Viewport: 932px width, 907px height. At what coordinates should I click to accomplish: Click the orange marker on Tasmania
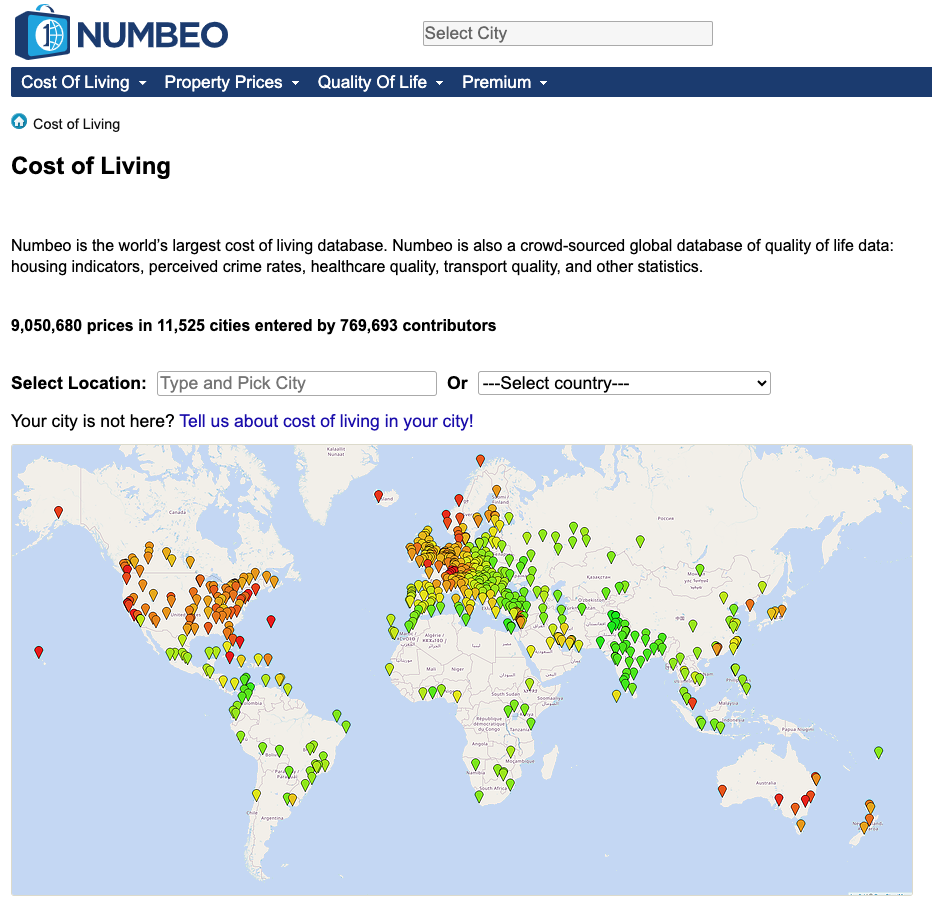[x=801, y=825]
